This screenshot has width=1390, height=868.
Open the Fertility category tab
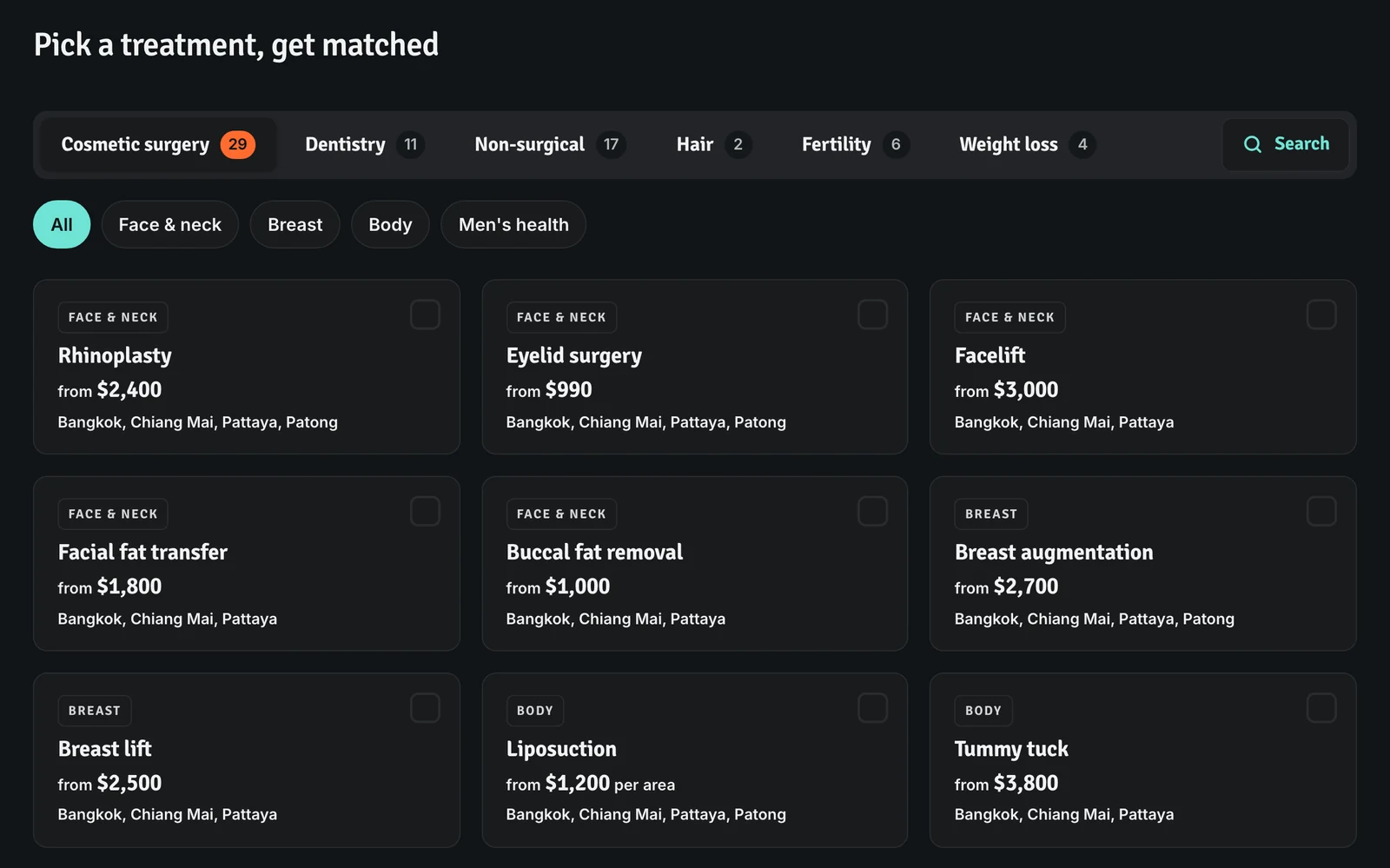(x=855, y=144)
